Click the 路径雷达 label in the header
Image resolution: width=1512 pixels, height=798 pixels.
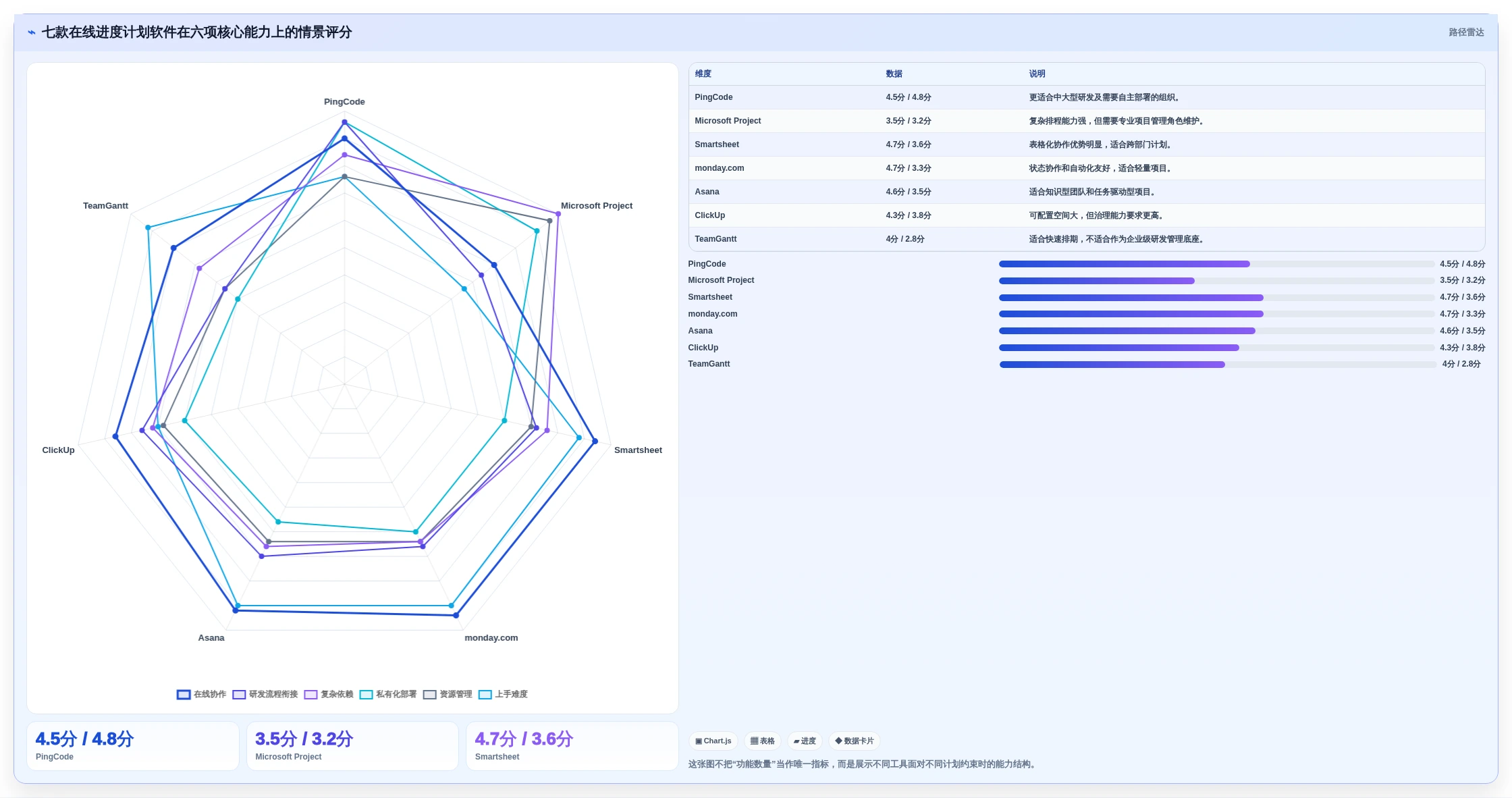click(x=1466, y=32)
